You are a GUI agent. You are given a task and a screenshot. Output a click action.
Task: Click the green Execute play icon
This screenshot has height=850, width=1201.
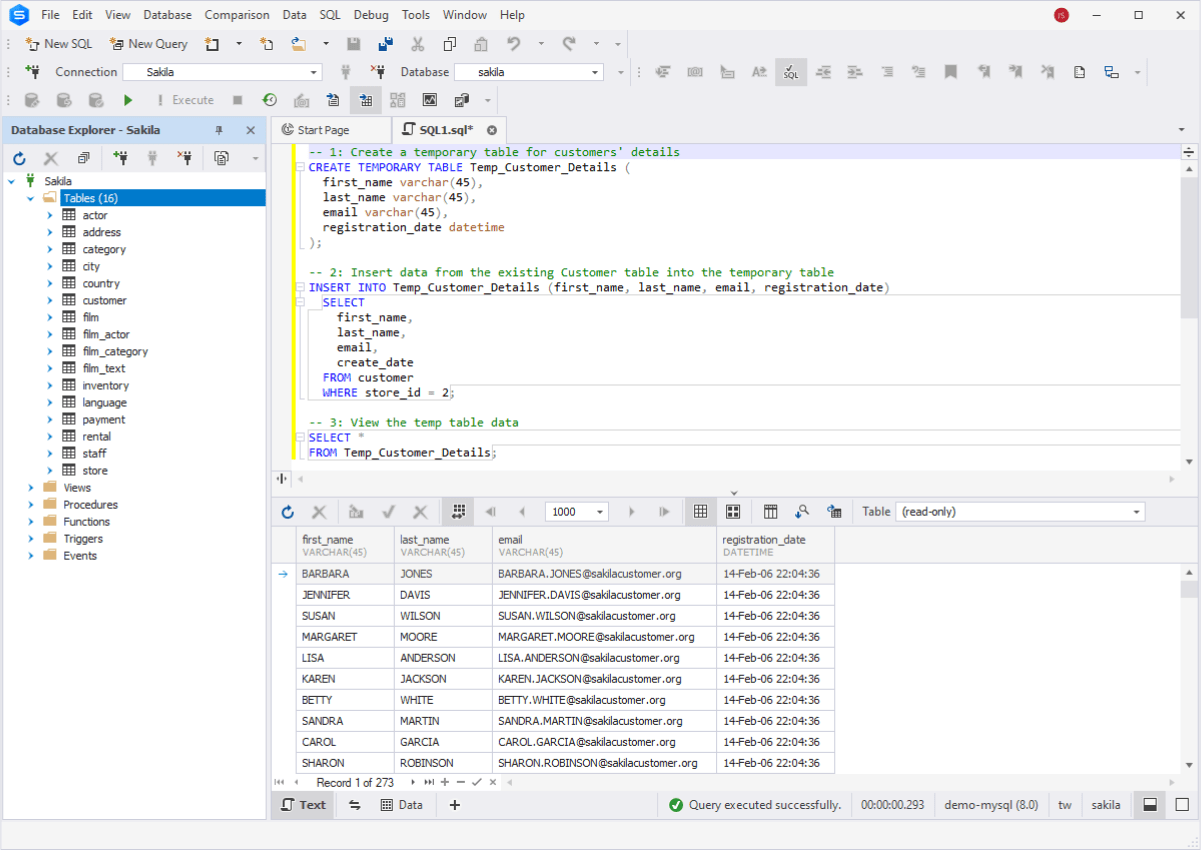[x=128, y=100]
